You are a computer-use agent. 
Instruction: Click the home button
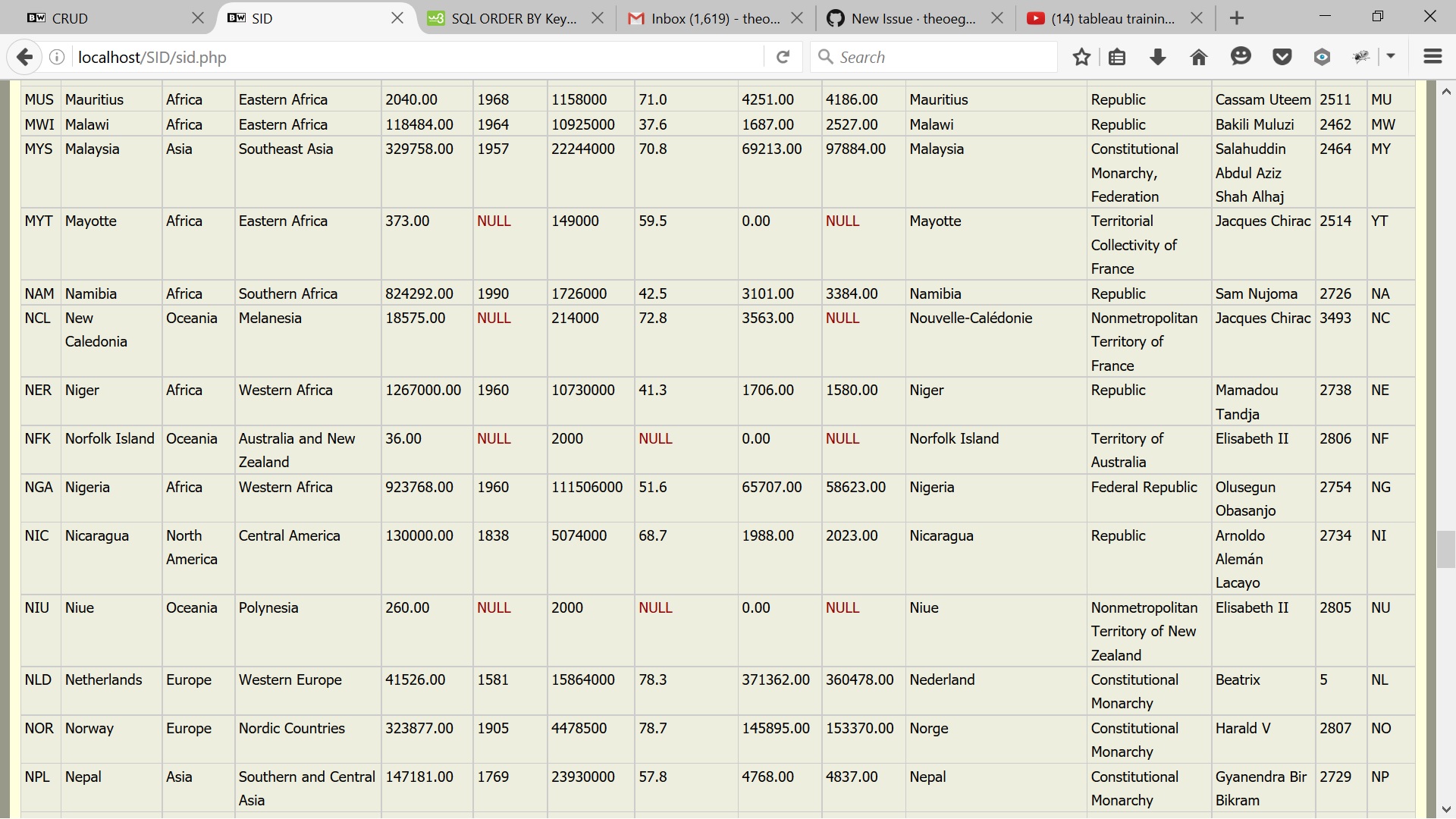click(x=1198, y=56)
